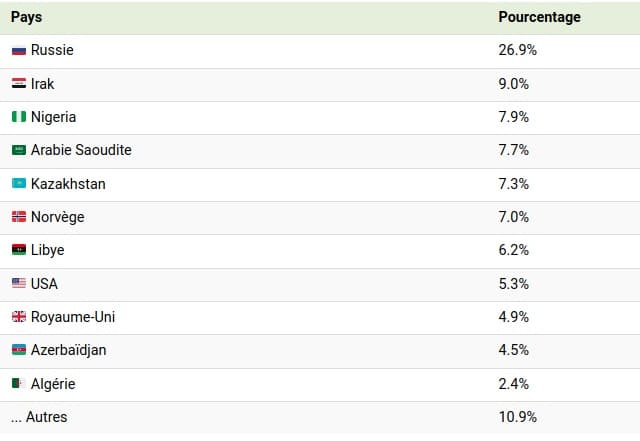This screenshot has width=640, height=441.
Task: Click the Norway flag icon
Action: coord(19,216)
